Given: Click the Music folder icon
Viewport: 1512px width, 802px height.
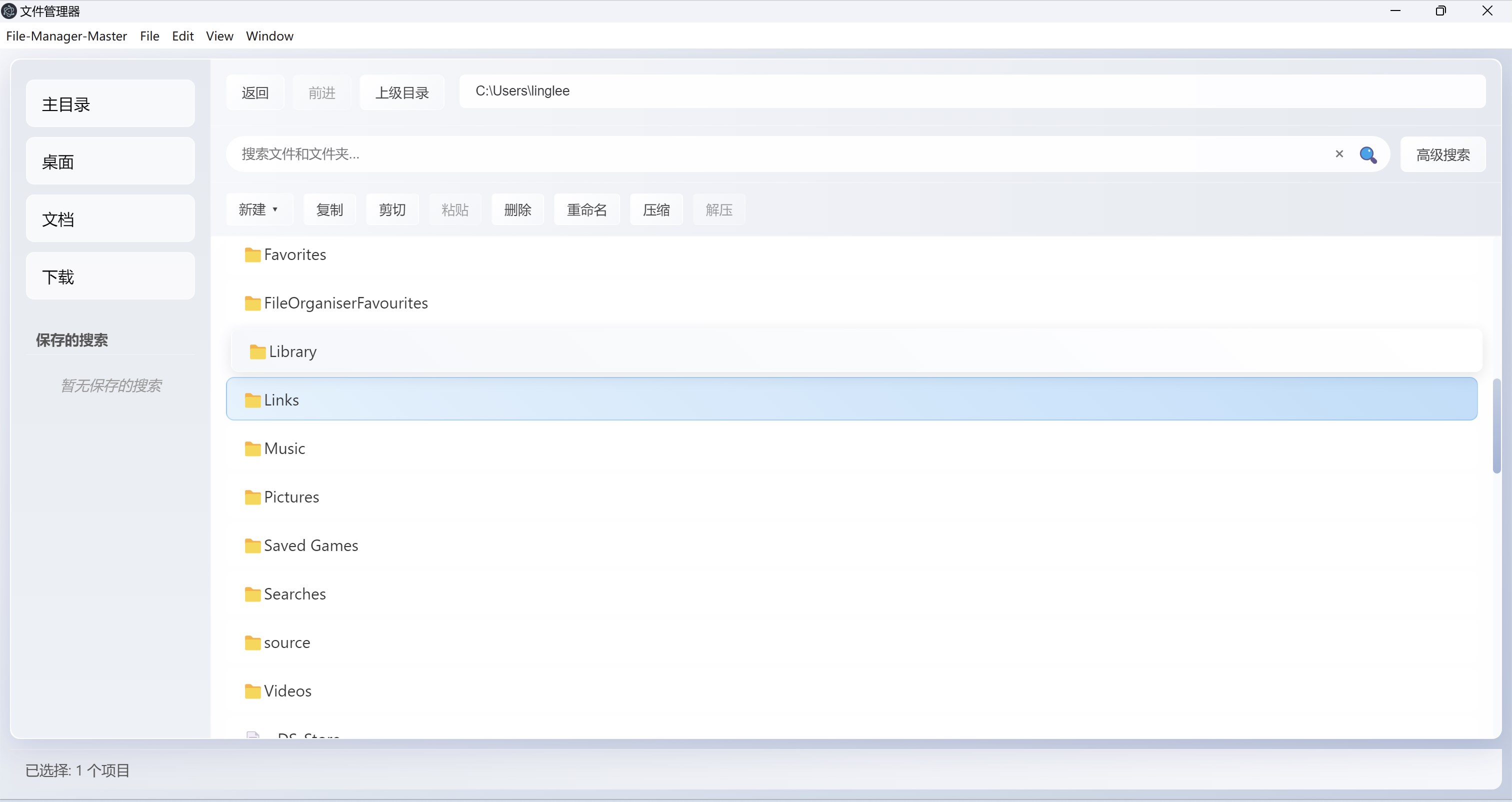Looking at the screenshot, I should 252,449.
